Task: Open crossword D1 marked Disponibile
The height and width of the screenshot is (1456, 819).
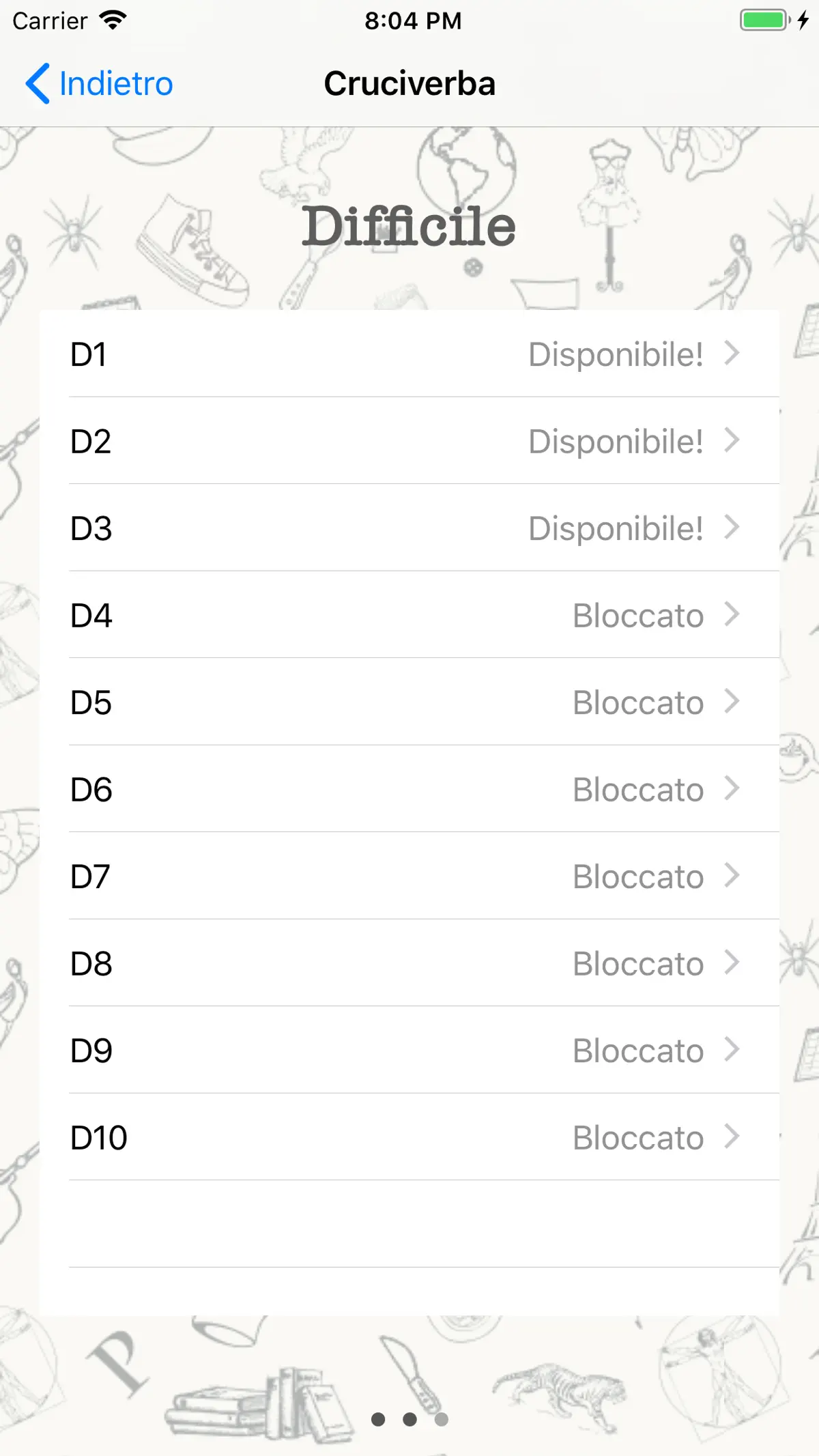Action: pyautogui.click(x=409, y=354)
